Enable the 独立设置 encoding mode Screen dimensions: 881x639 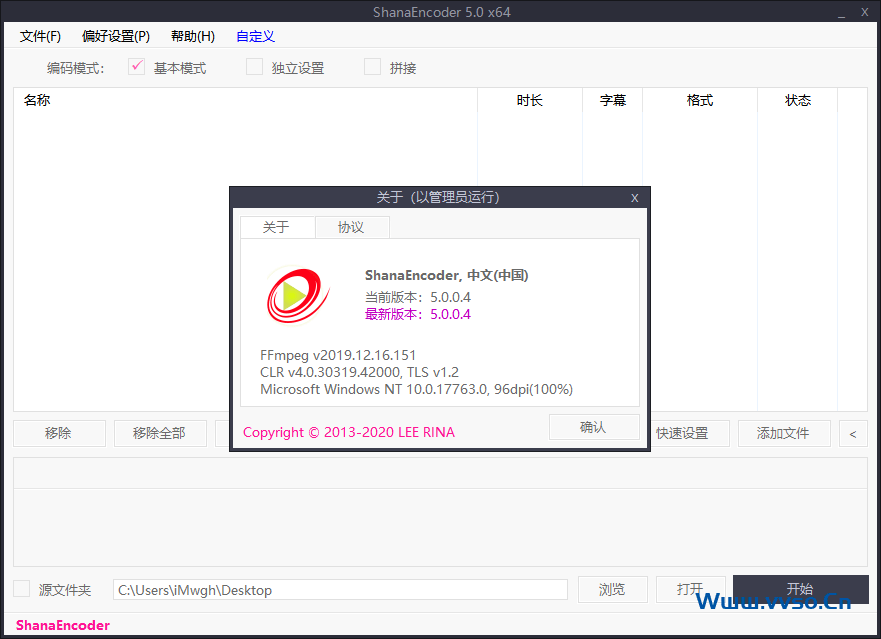click(x=254, y=67)
